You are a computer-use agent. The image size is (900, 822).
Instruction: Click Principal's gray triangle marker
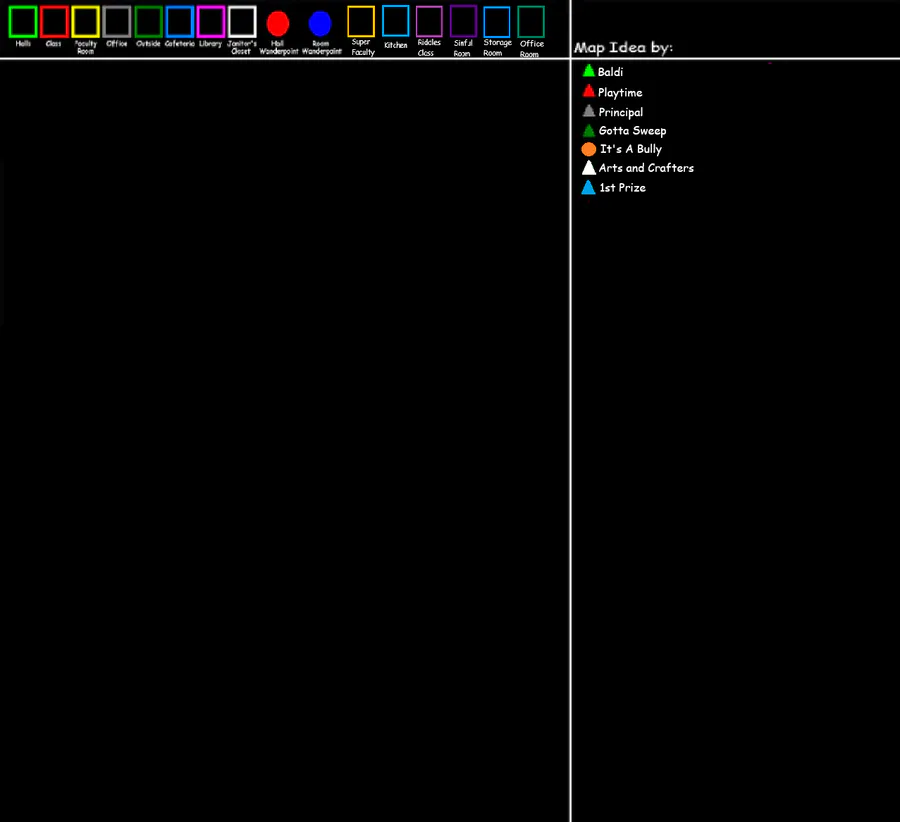588,111
